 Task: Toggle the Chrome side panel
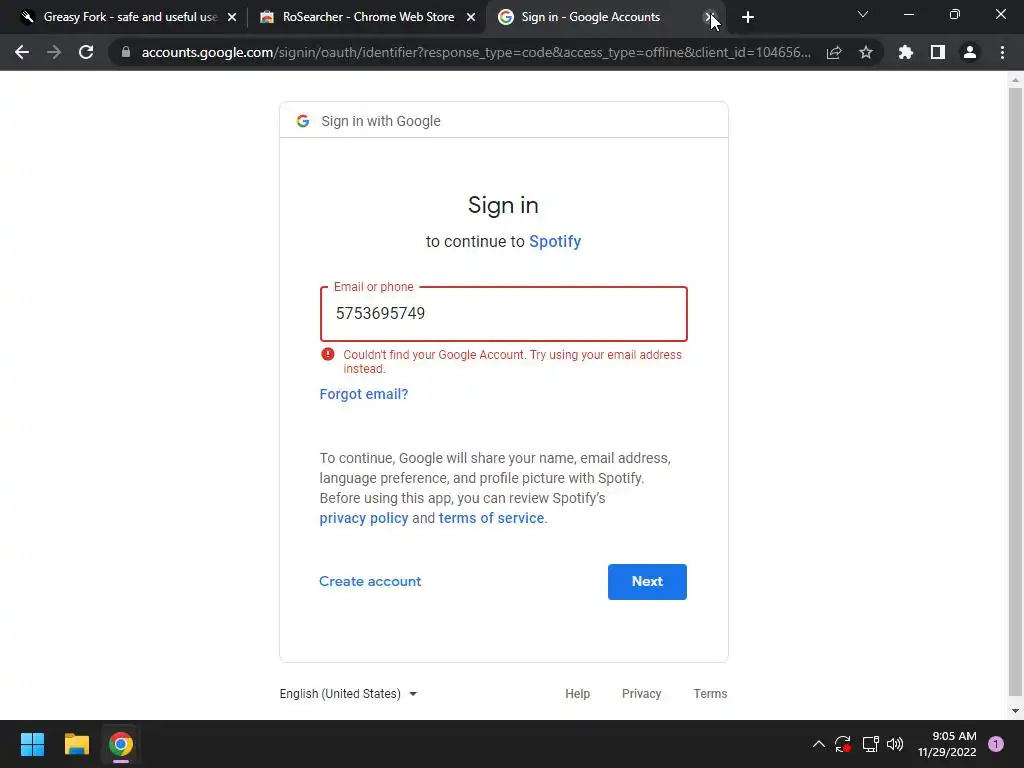coord(938,52)
